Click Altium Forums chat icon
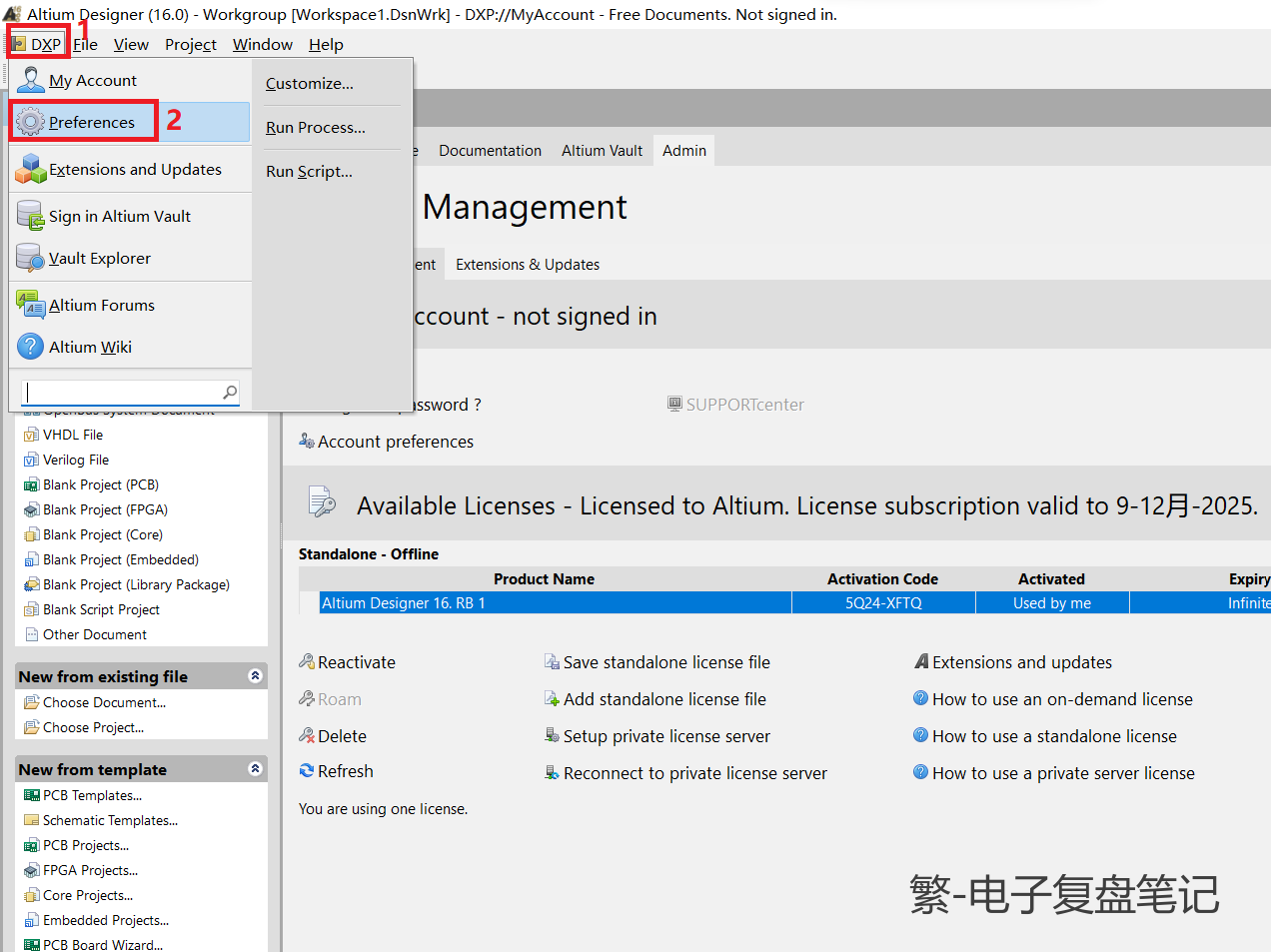Image resolution: width=1271 pixels, height=952 pixels. [31, 305]
